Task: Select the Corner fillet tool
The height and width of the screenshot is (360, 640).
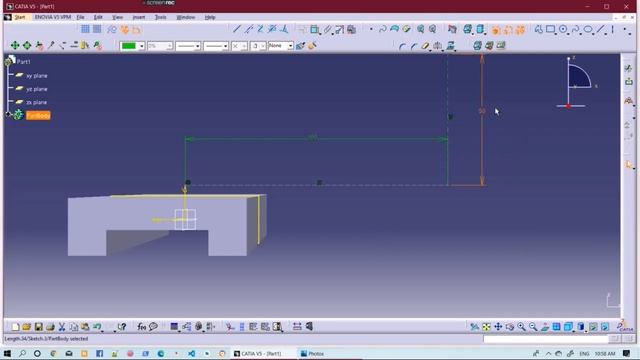Action: pyautogui.click(x=402, y=46)
